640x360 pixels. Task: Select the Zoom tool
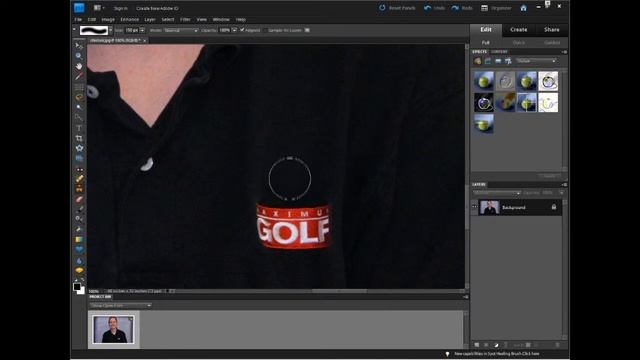[x=79, y=56]
